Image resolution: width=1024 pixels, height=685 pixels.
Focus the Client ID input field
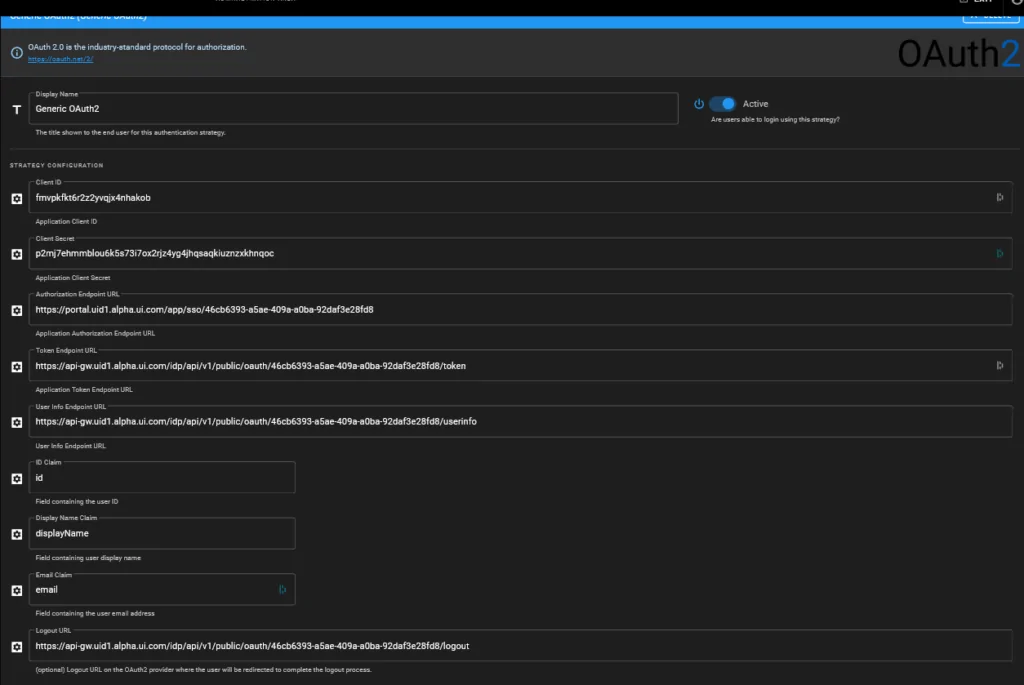pyautogui.click(x=520, y=197)
